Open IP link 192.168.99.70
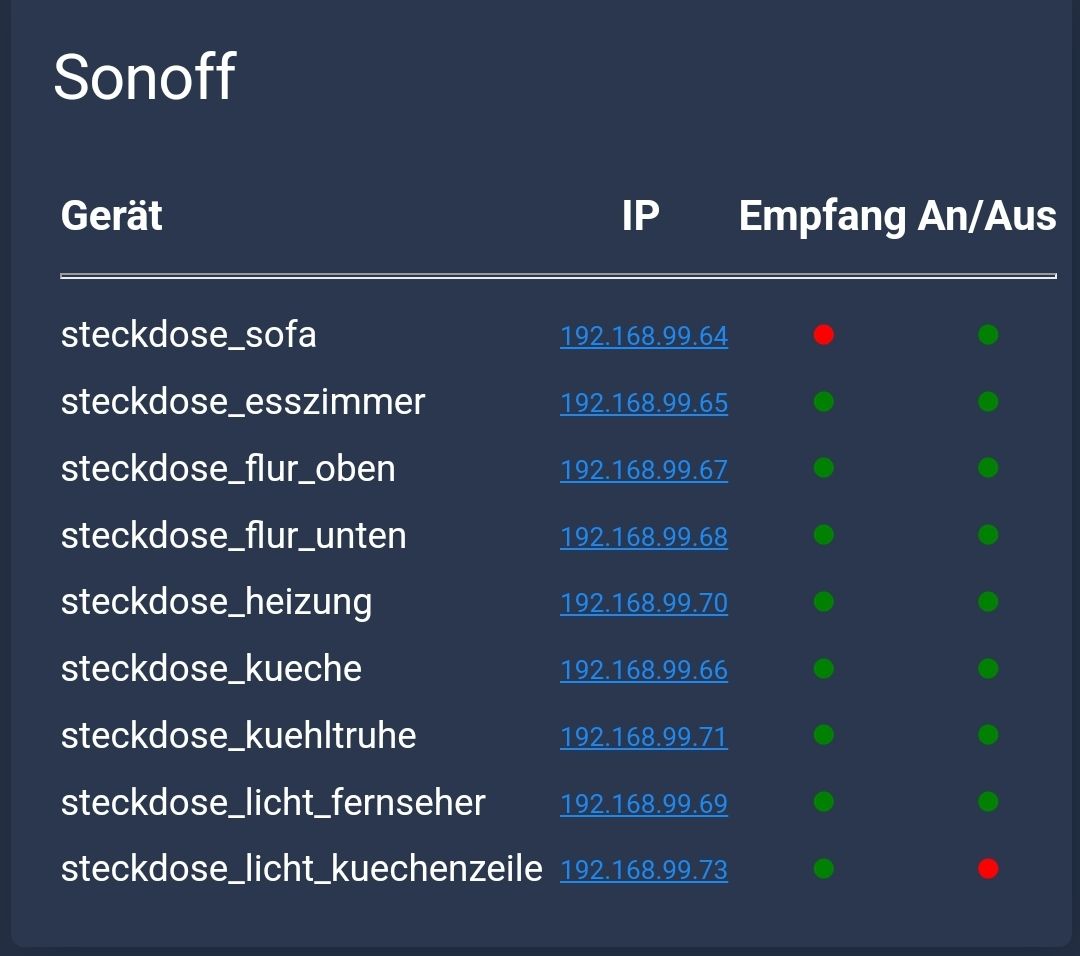 [x=644, y=603]
